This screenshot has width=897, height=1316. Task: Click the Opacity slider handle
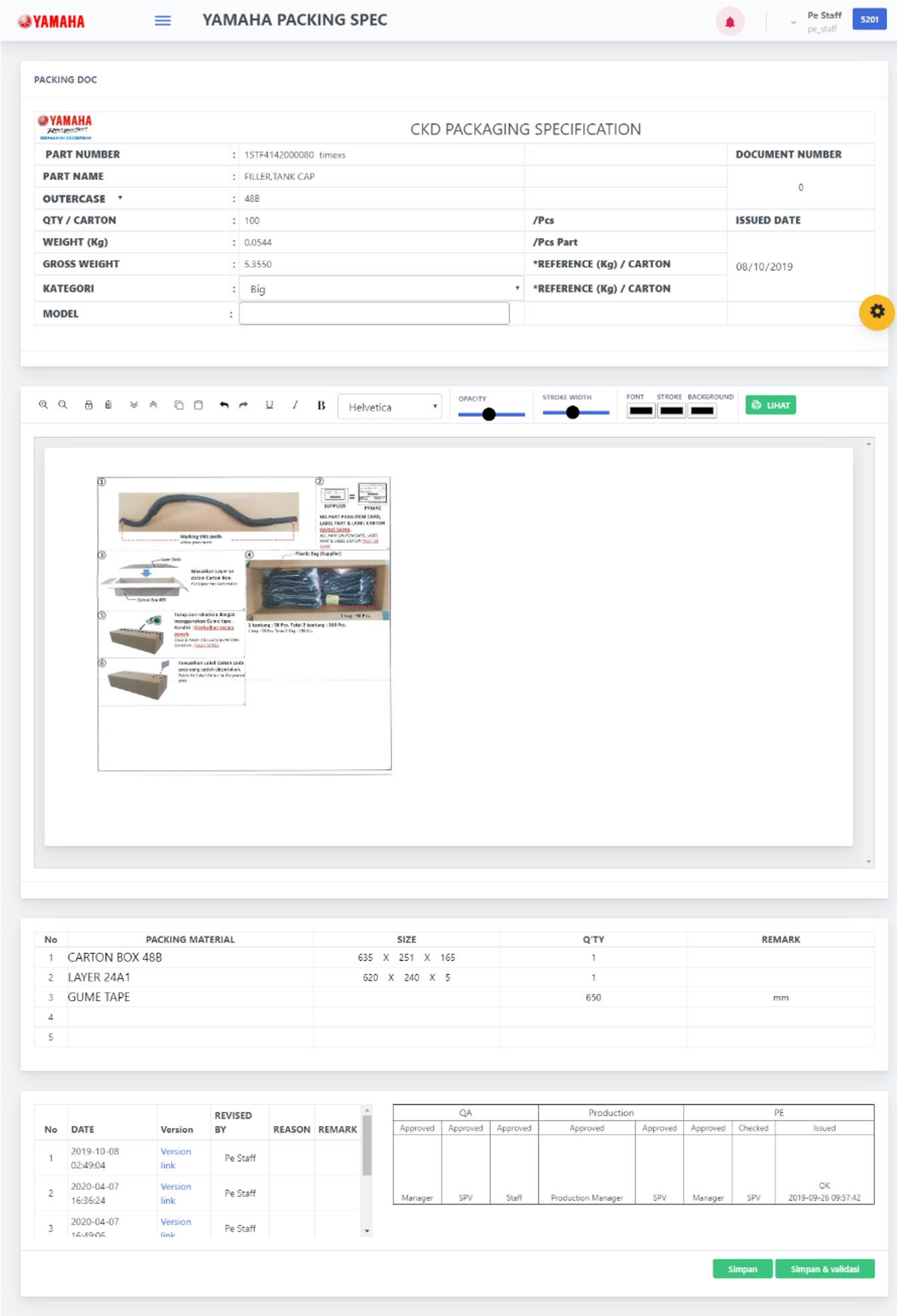(x=489, y=414)
